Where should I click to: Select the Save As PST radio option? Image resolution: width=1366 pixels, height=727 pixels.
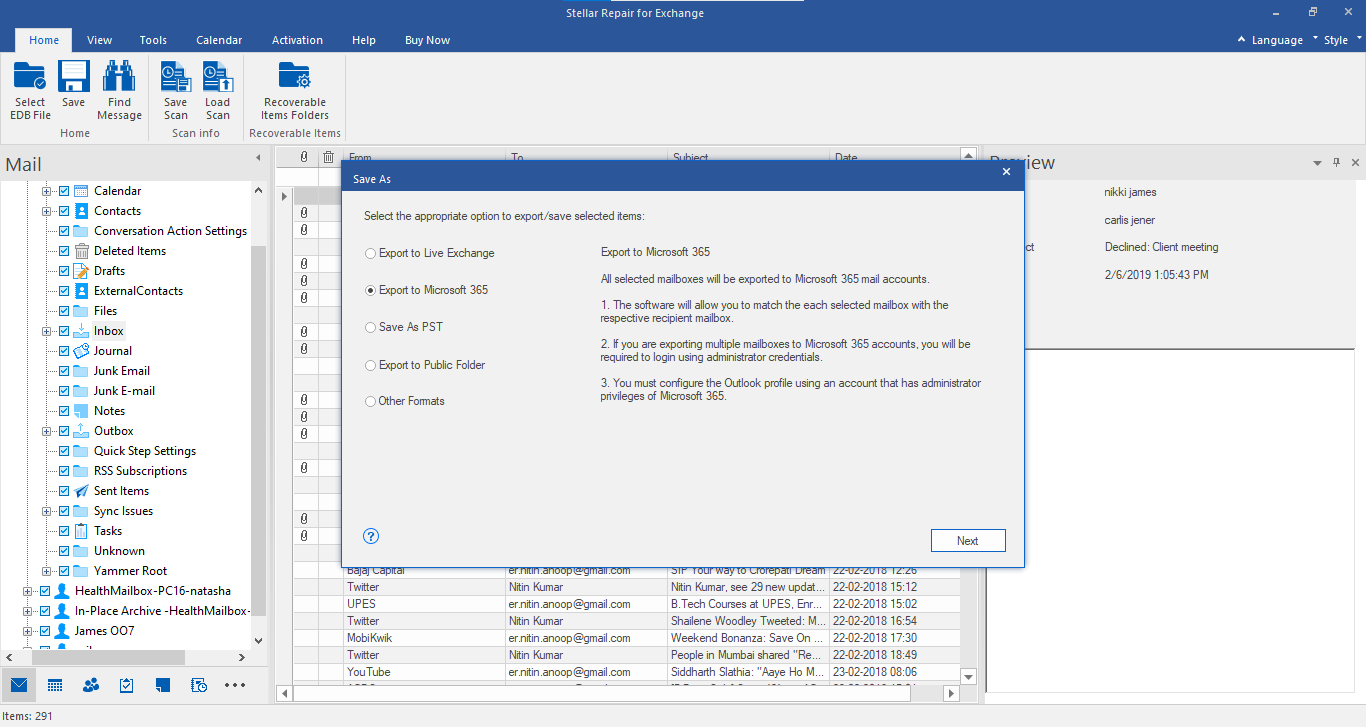371,327
